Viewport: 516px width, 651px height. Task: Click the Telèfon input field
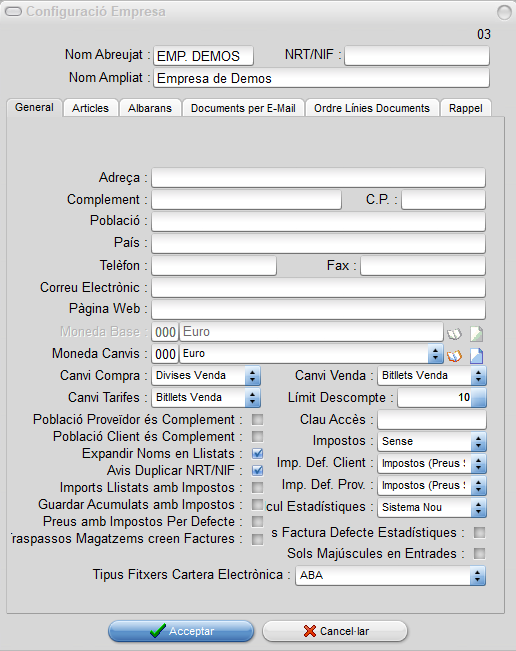click(214, 266)
